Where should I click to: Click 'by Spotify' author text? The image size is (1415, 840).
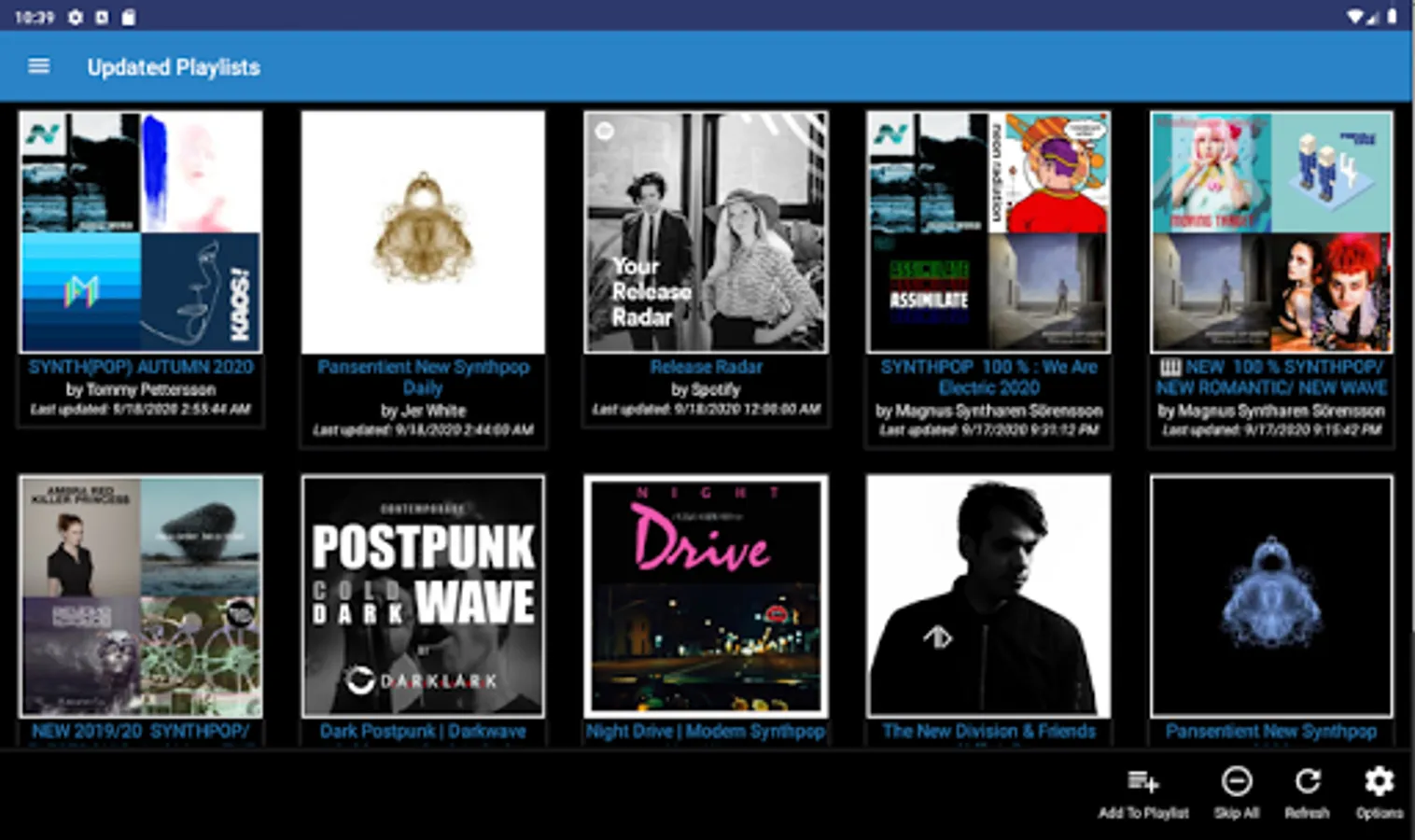click(x=706, y=389)
